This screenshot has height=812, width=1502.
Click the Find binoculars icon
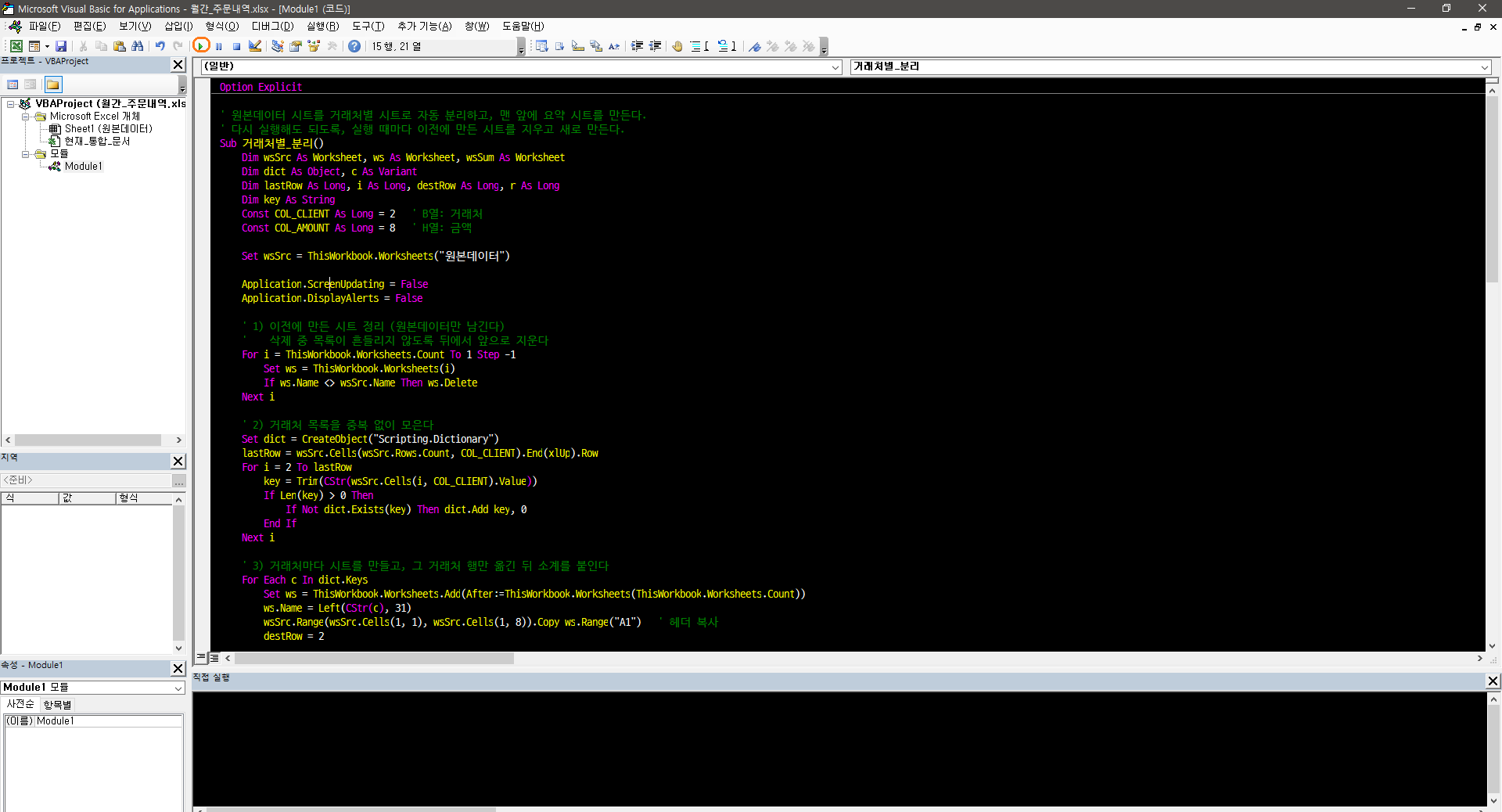tap(138, 46)
